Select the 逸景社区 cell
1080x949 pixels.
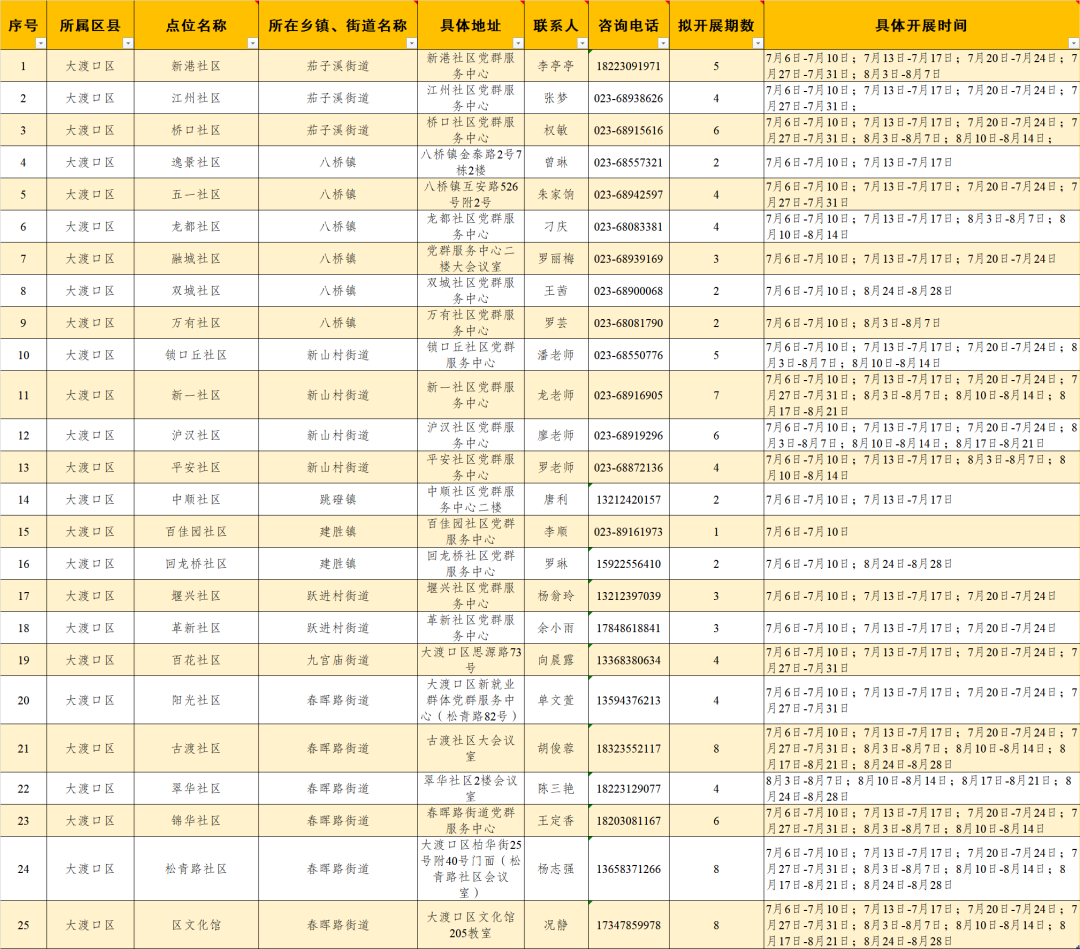point(196,163)
